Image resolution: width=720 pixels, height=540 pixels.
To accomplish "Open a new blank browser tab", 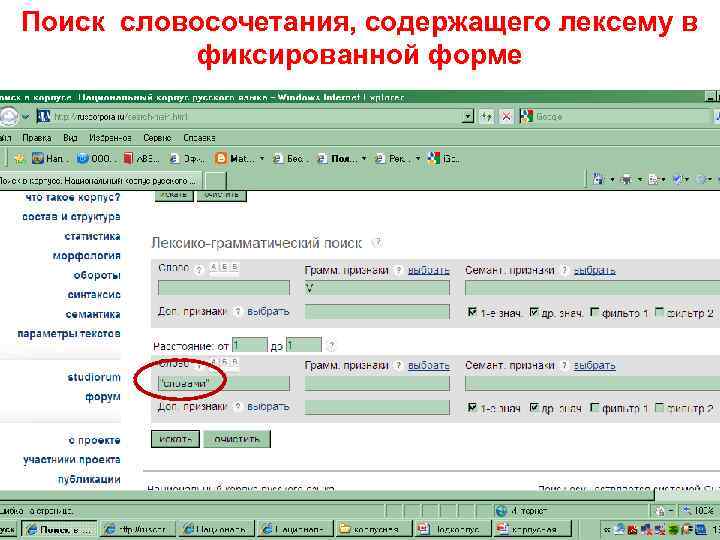I will (x=215, y=181).
